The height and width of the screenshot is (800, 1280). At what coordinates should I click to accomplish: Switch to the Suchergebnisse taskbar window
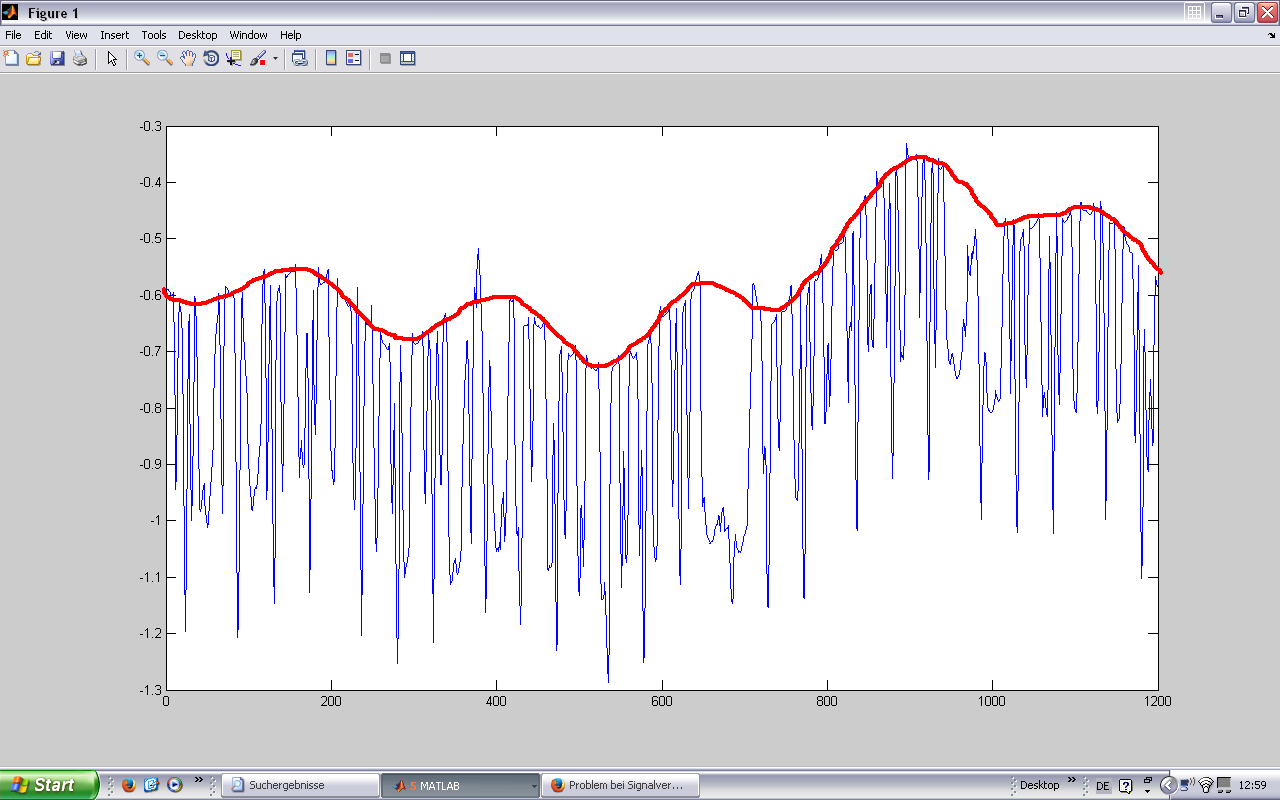click(x=298, y=785)
